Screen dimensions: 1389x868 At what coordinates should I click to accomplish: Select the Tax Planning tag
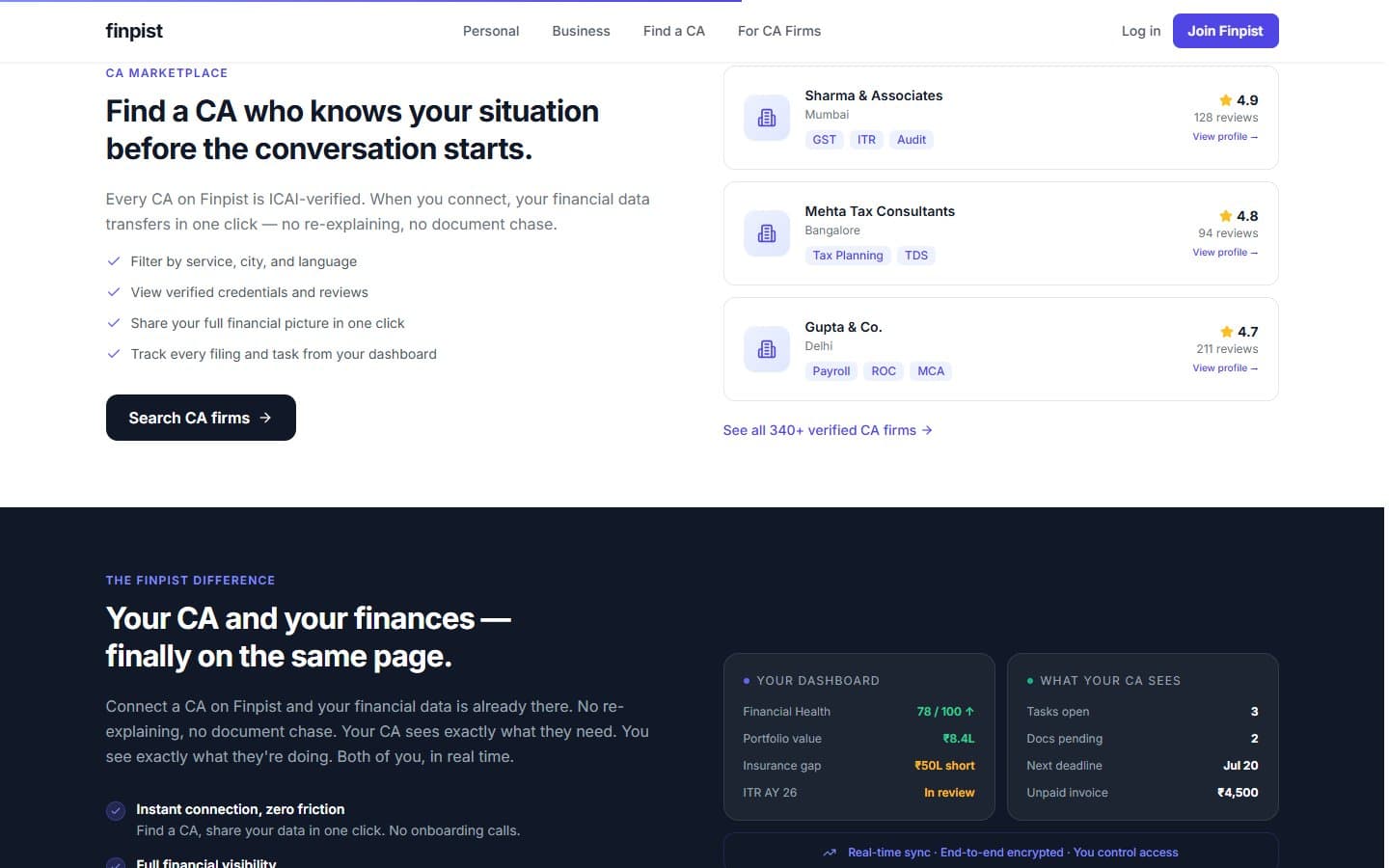(848, 256)
